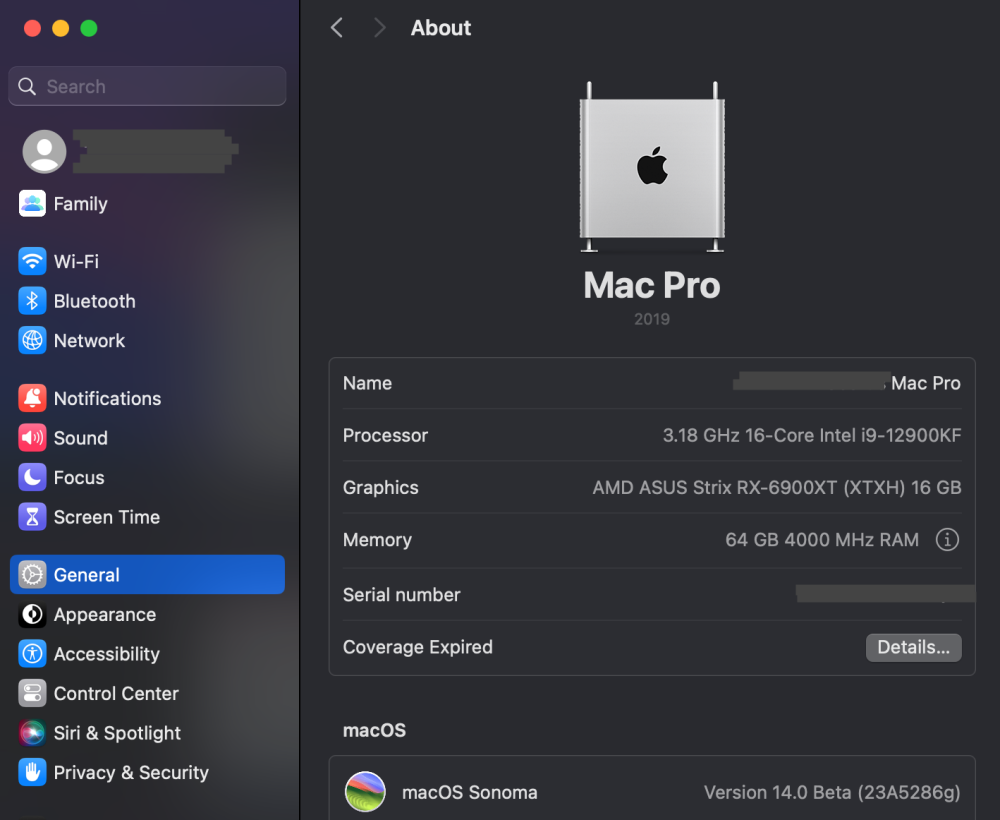The image size is (1000, 820).
Task: Minimize window with yellow button
Action: pos(61,28)
